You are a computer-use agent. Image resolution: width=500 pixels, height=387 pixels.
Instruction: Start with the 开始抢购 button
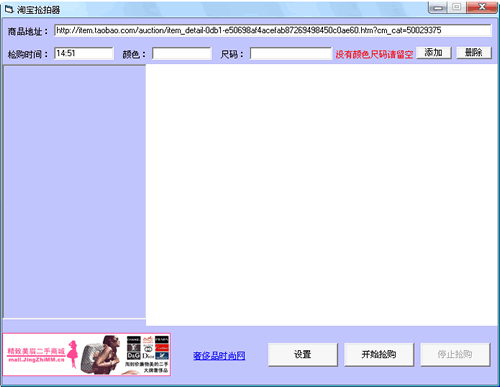pyautogui.click(x=379, y=354)
